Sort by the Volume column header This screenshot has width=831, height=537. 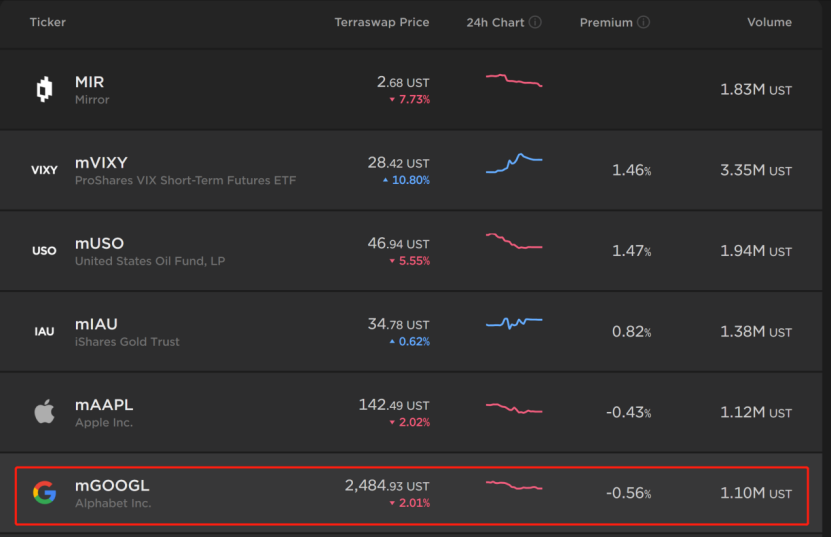769,22
